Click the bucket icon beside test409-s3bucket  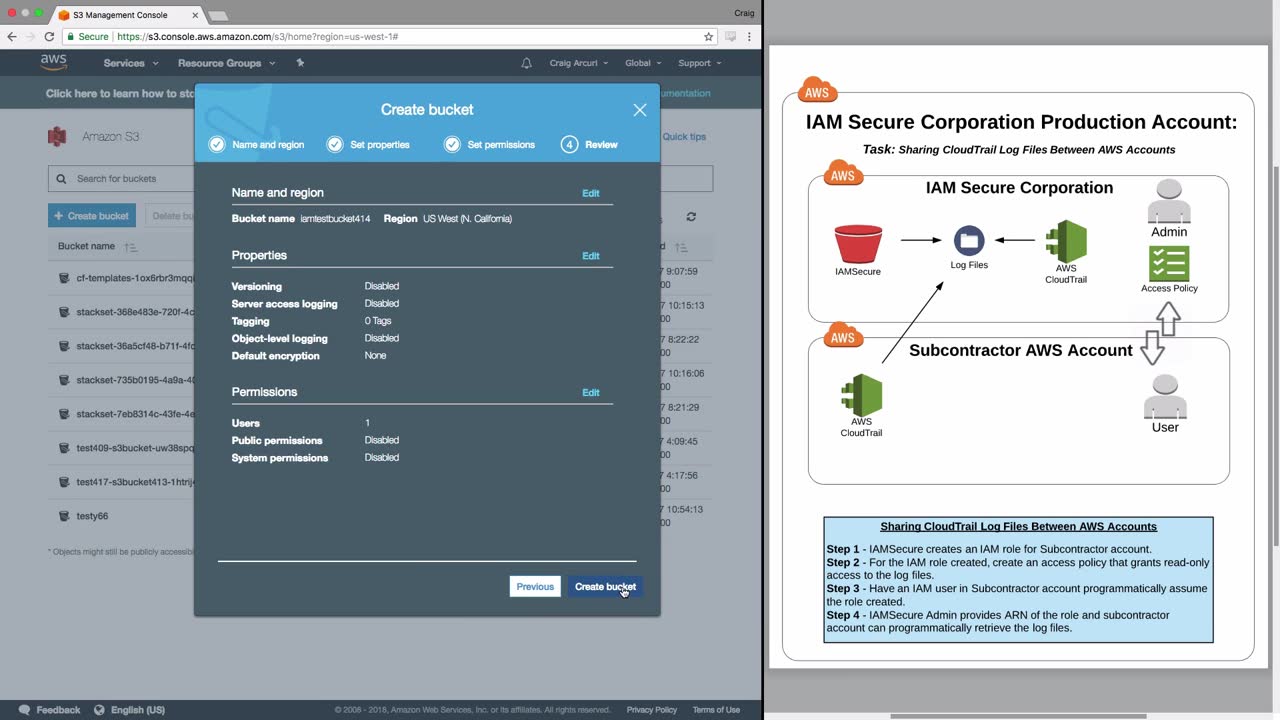(64, 448)
